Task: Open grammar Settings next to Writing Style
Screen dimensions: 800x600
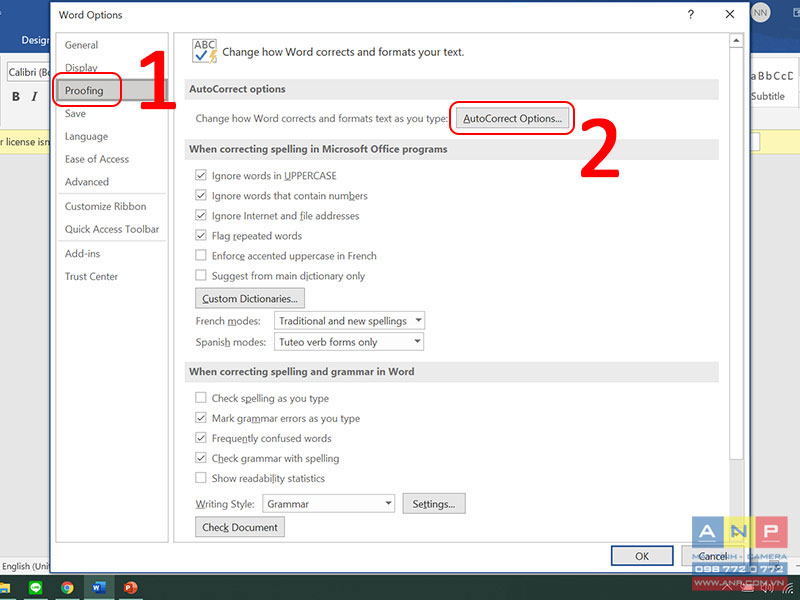Action: coord(434,504)
